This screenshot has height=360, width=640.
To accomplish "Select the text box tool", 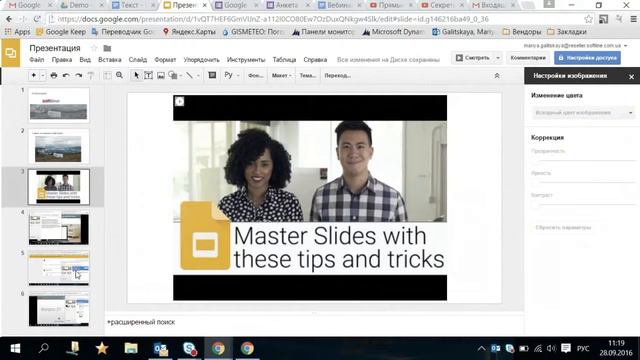I will [x=149, y=76].
